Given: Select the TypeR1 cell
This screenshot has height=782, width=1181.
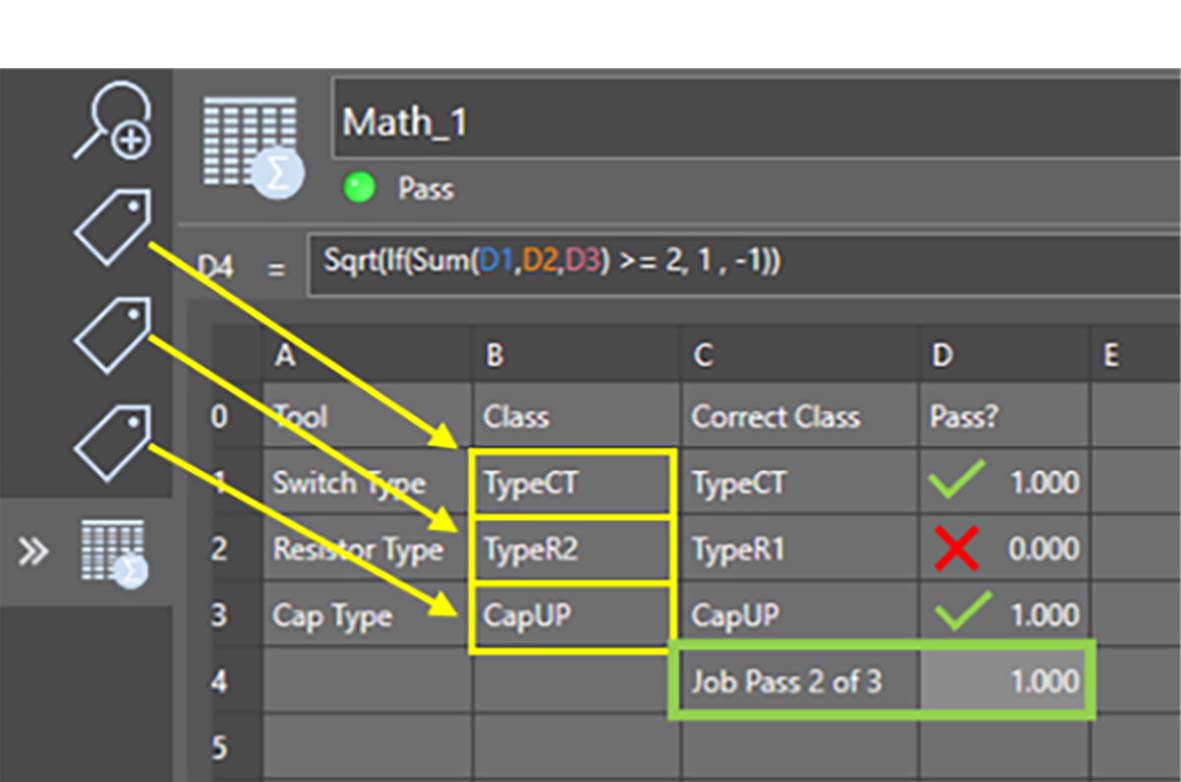Looking at the screenshot, I should click(800, 548).
